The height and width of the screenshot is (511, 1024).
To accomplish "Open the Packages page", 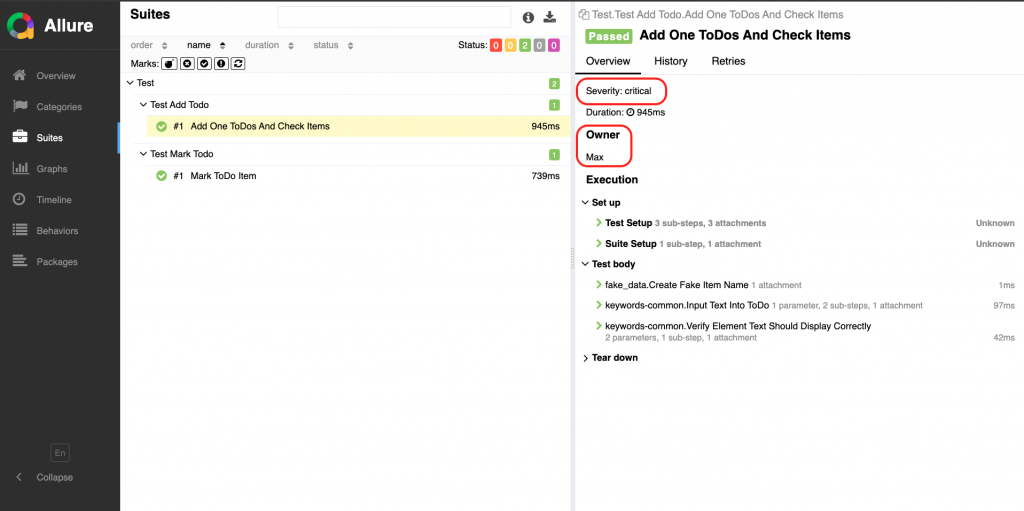I will click(x=59, y=262).
